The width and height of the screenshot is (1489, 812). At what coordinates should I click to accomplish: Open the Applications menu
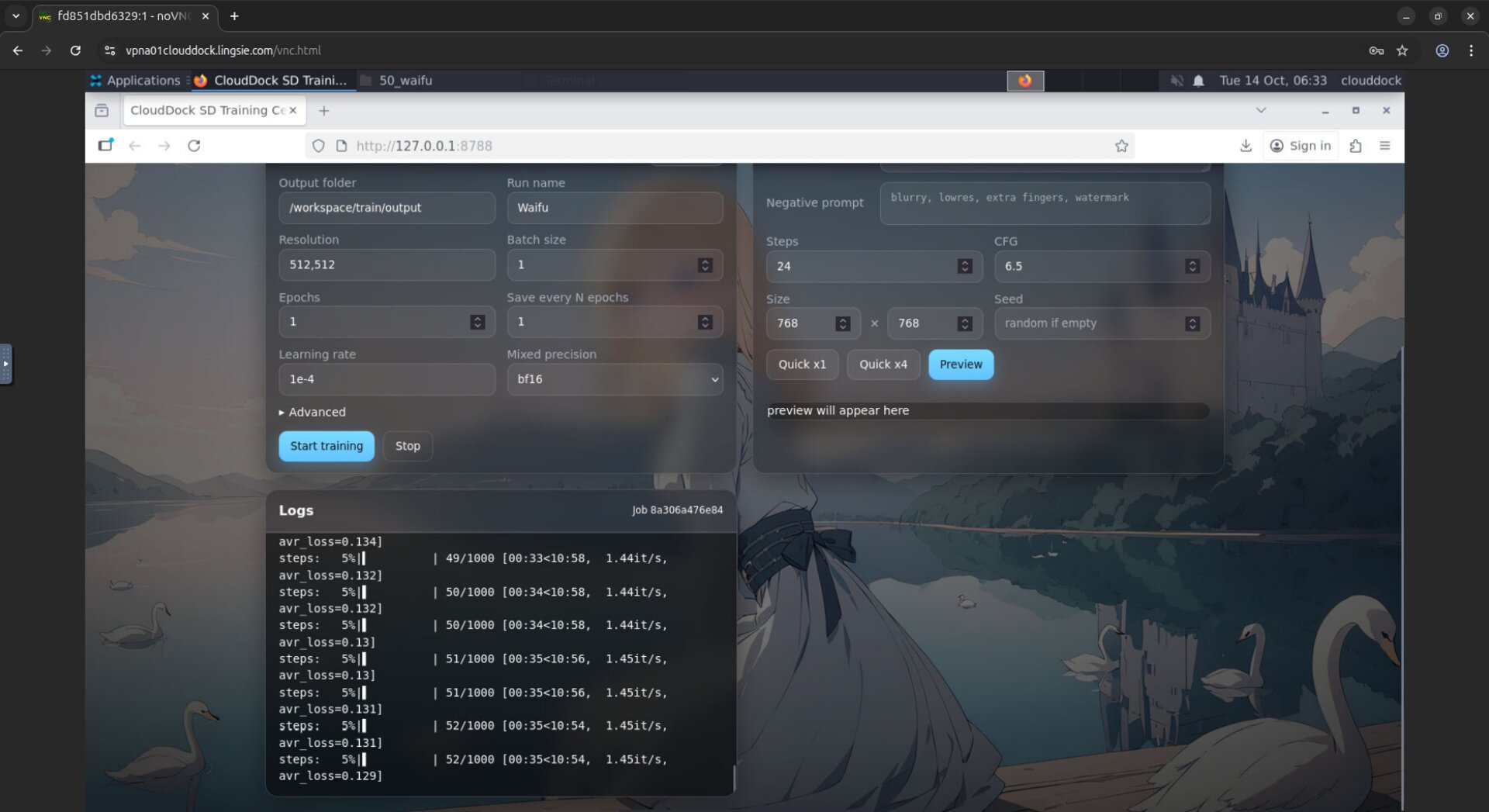tap(137, 80)
